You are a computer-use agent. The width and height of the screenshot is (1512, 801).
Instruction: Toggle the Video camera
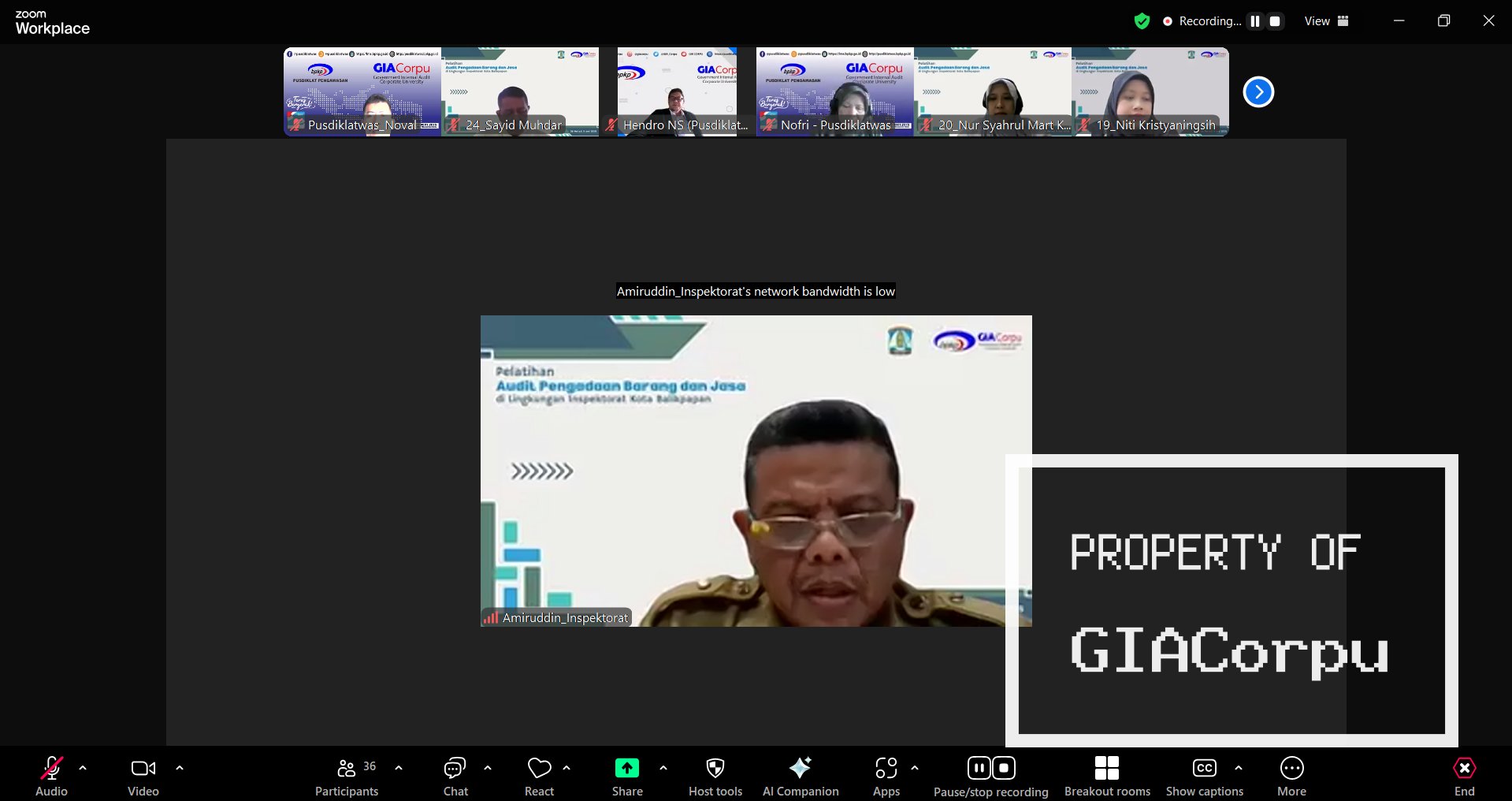tap(143, 777)
